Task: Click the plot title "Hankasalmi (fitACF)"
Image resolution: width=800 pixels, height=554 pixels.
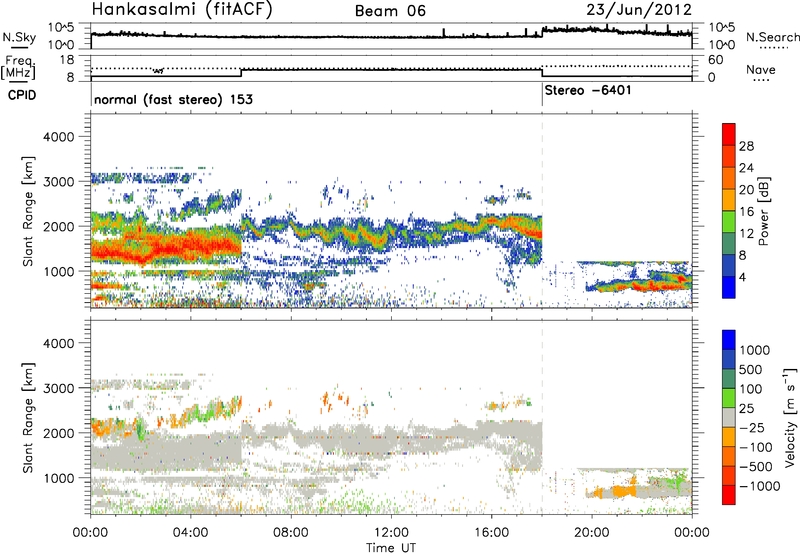Action: pyautogui.click(x=182, y=10)
